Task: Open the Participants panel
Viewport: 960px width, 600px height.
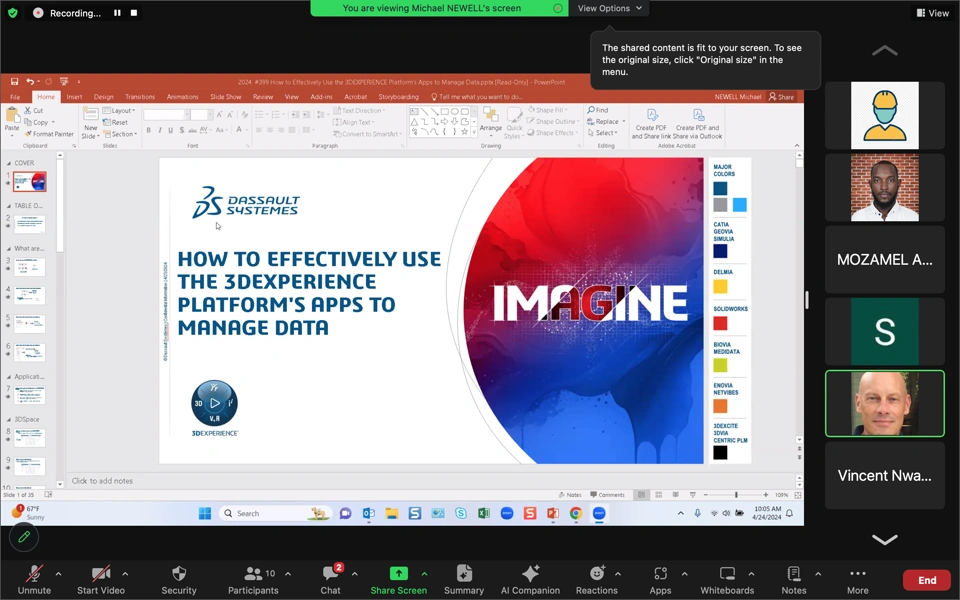Action: (x=253, y=580)
